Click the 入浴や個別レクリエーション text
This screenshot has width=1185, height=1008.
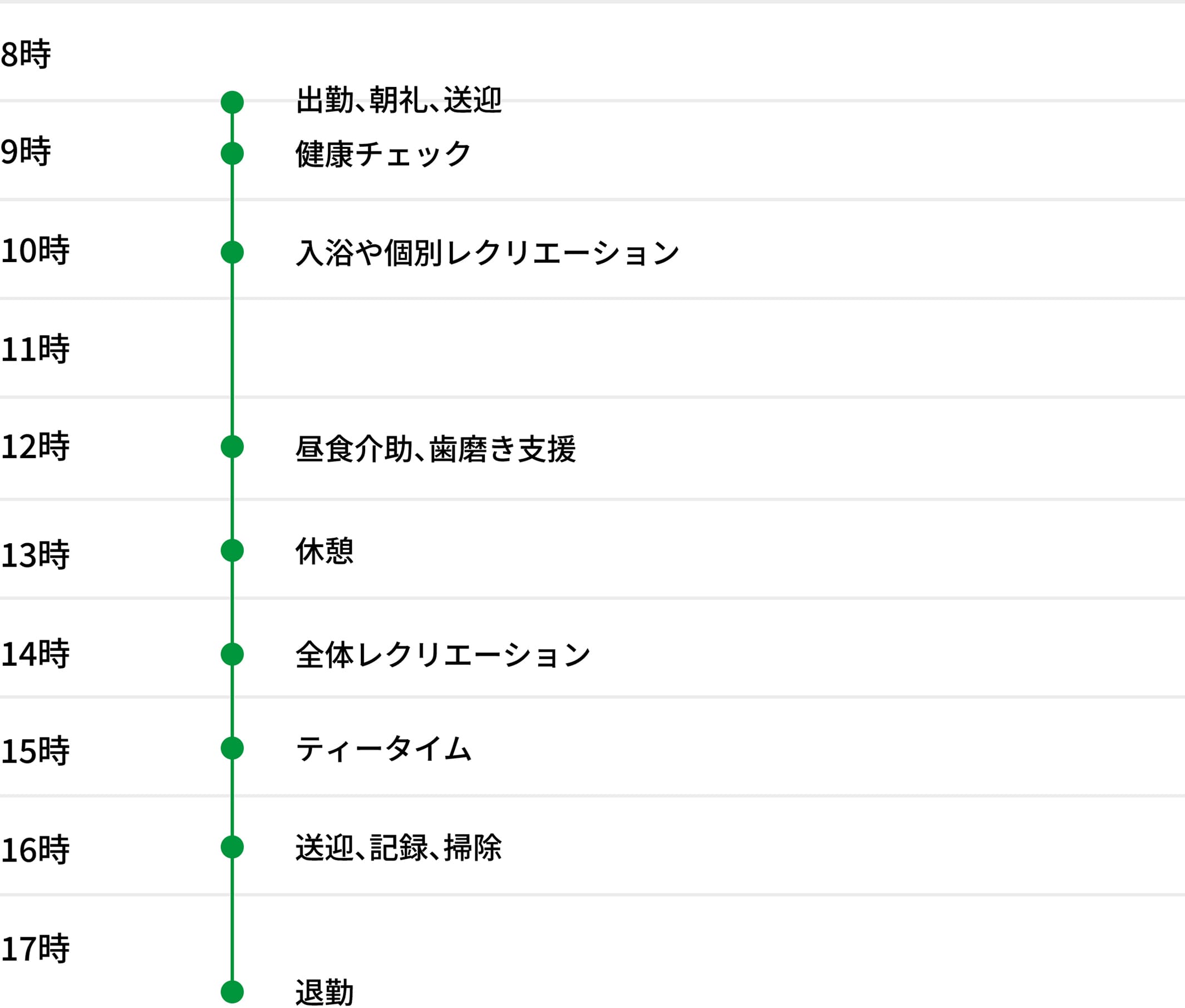(x=488, y=253)
